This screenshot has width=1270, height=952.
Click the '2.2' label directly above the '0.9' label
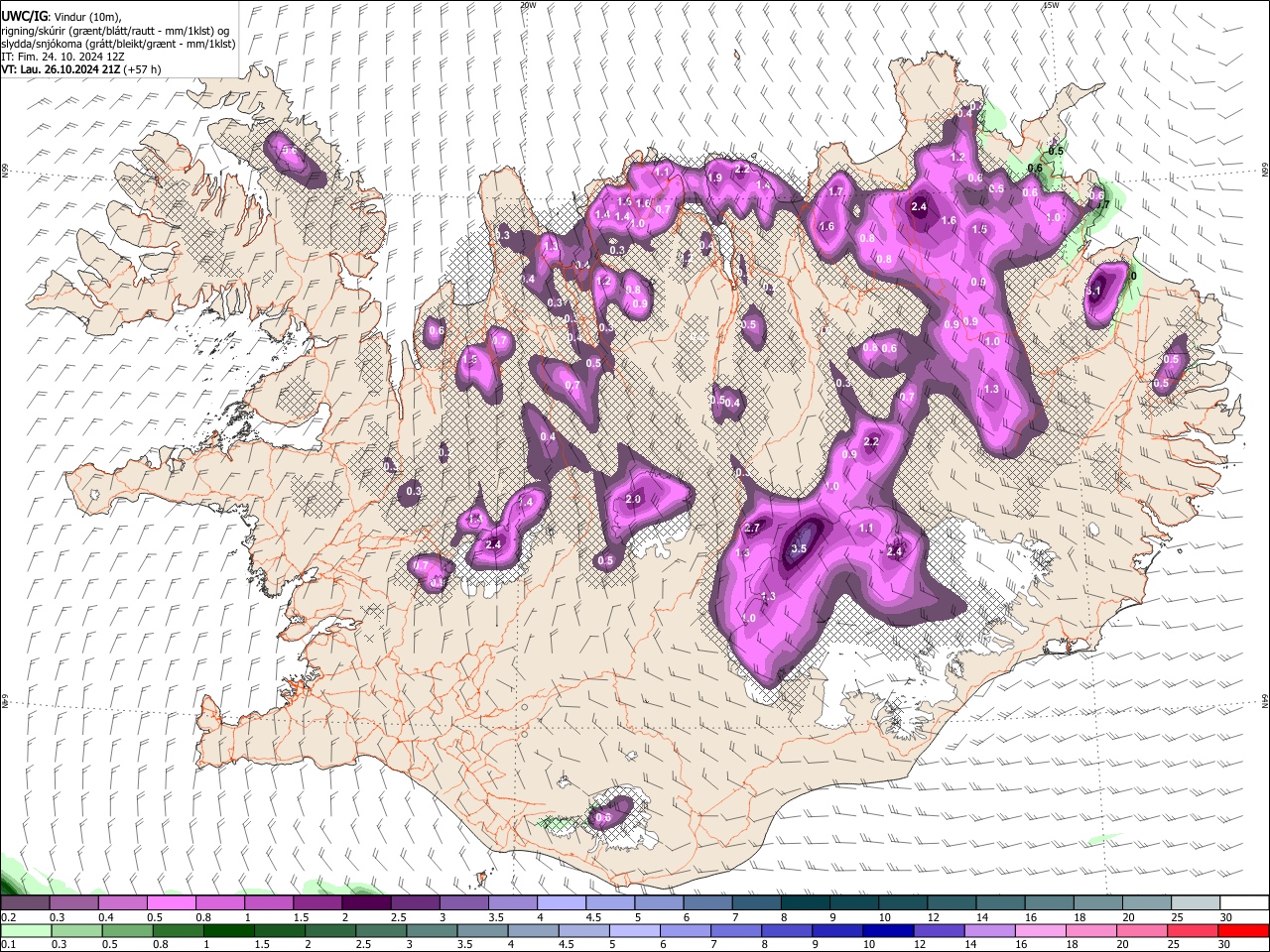(872, 441)
